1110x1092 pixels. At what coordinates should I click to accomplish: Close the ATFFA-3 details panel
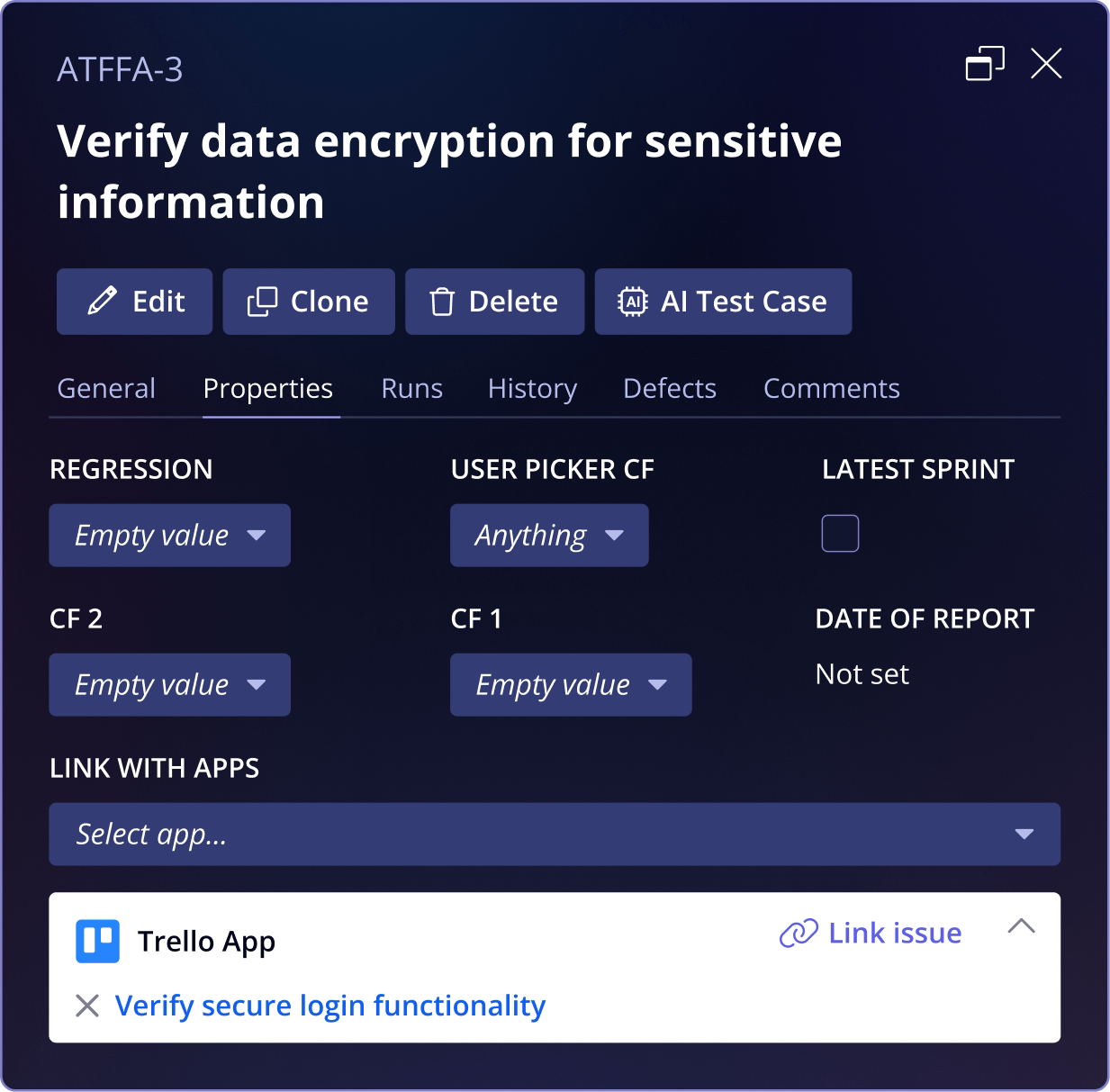pyautogui.click(x=1046, y=64)
